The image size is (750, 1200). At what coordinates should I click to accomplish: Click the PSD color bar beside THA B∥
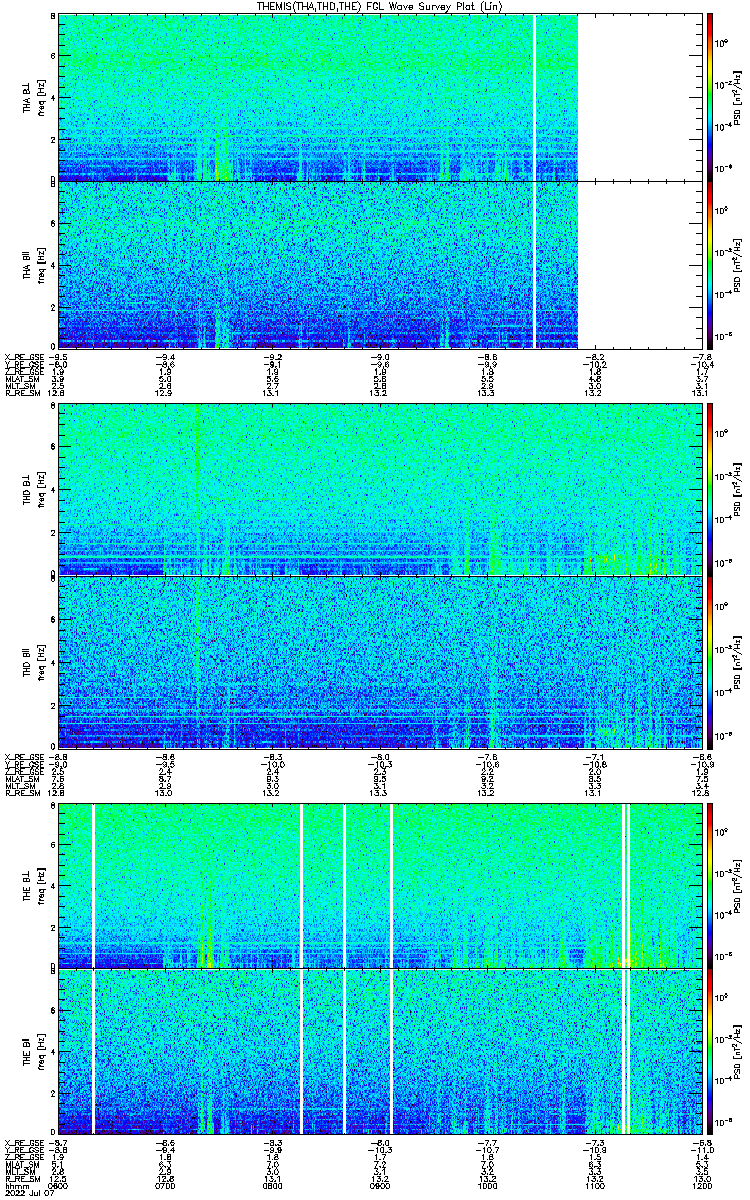(x=710, y=264)
